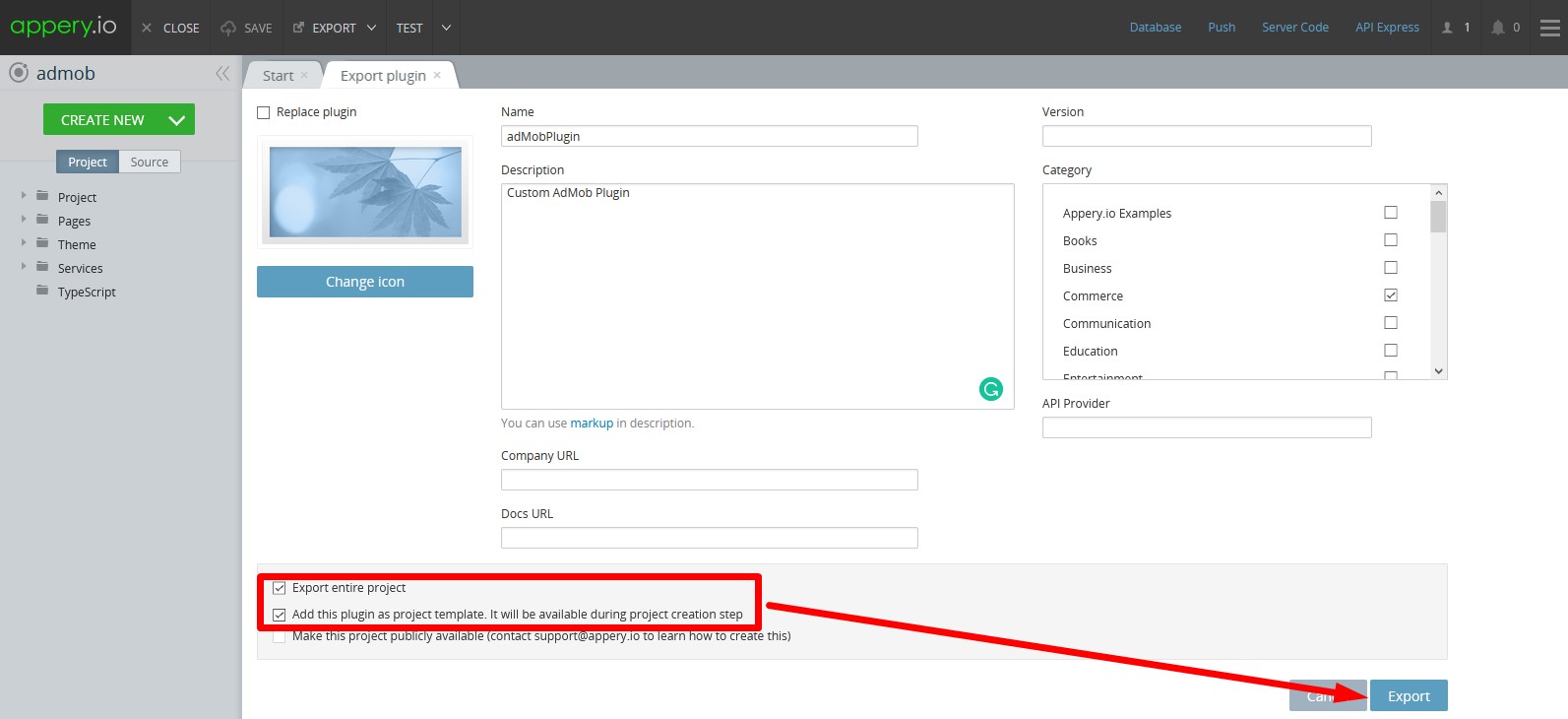Expand the Project folder
1568x719 pixels.
click(24, 195)
